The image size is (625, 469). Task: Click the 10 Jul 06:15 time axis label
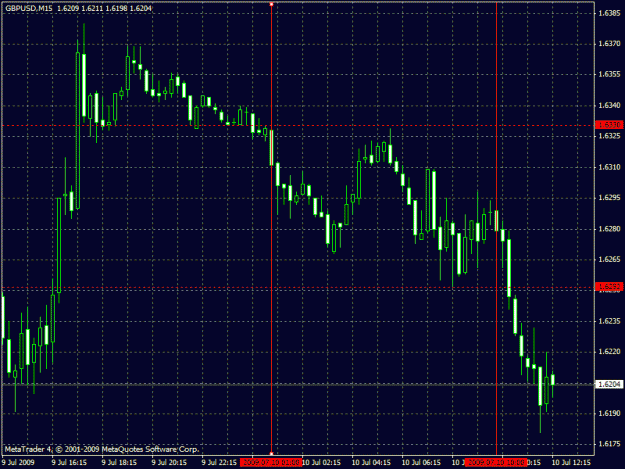421,463
